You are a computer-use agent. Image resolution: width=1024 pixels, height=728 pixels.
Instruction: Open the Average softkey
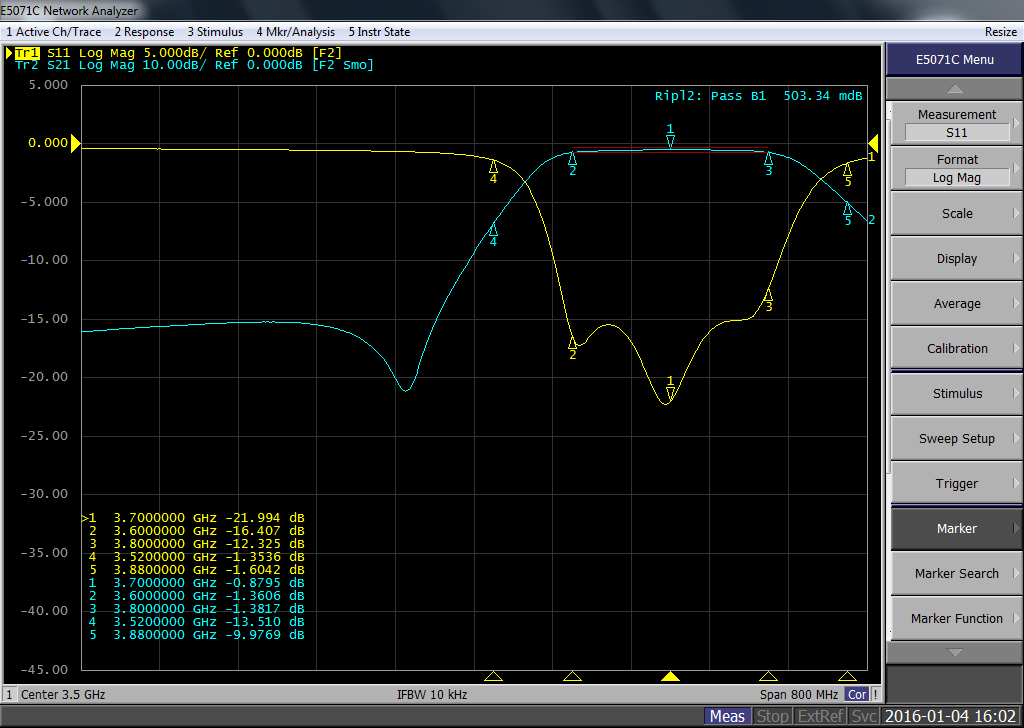pos(956,303)
